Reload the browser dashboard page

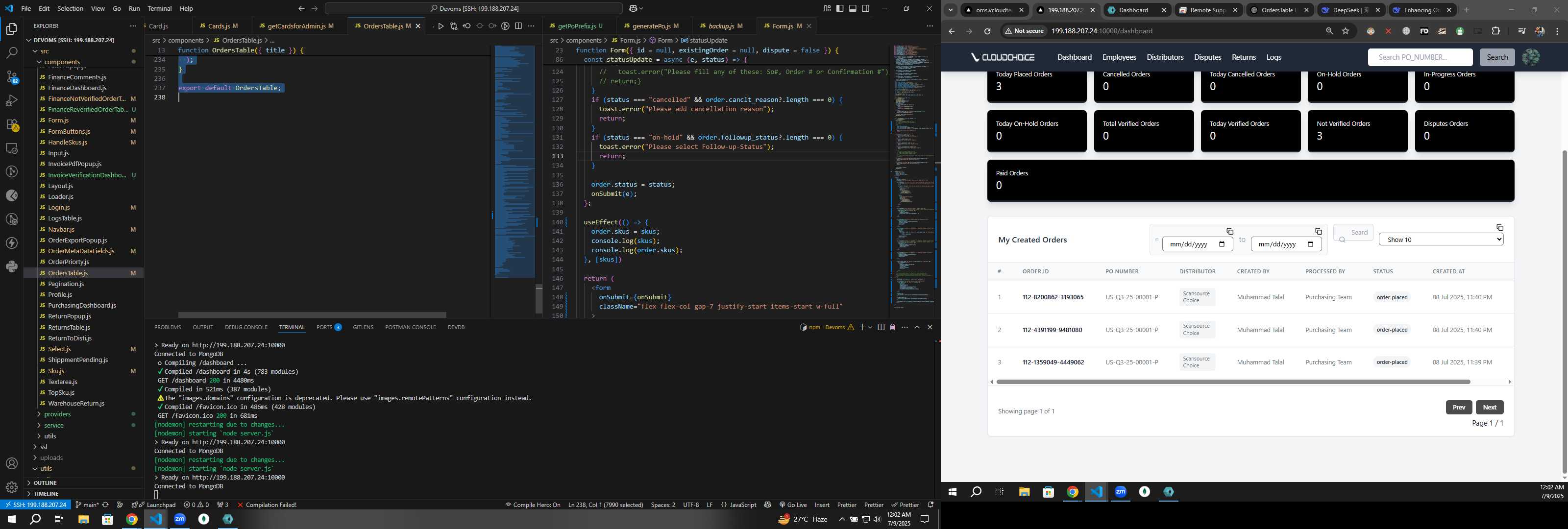coord(987,31)
